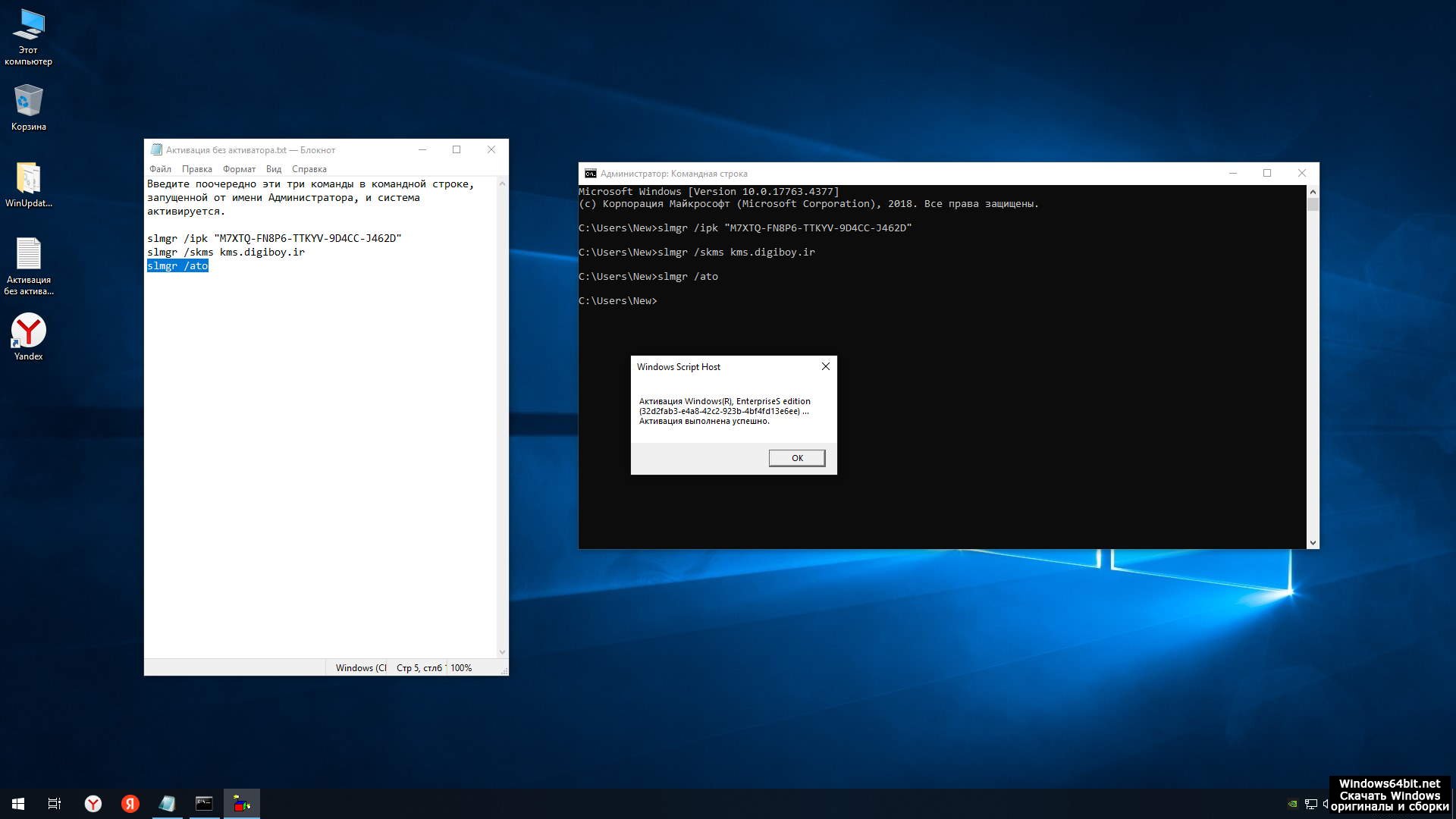Click the Notepad scrollbar's up arrow
1456x819 pixels.
tap(502, 184)
